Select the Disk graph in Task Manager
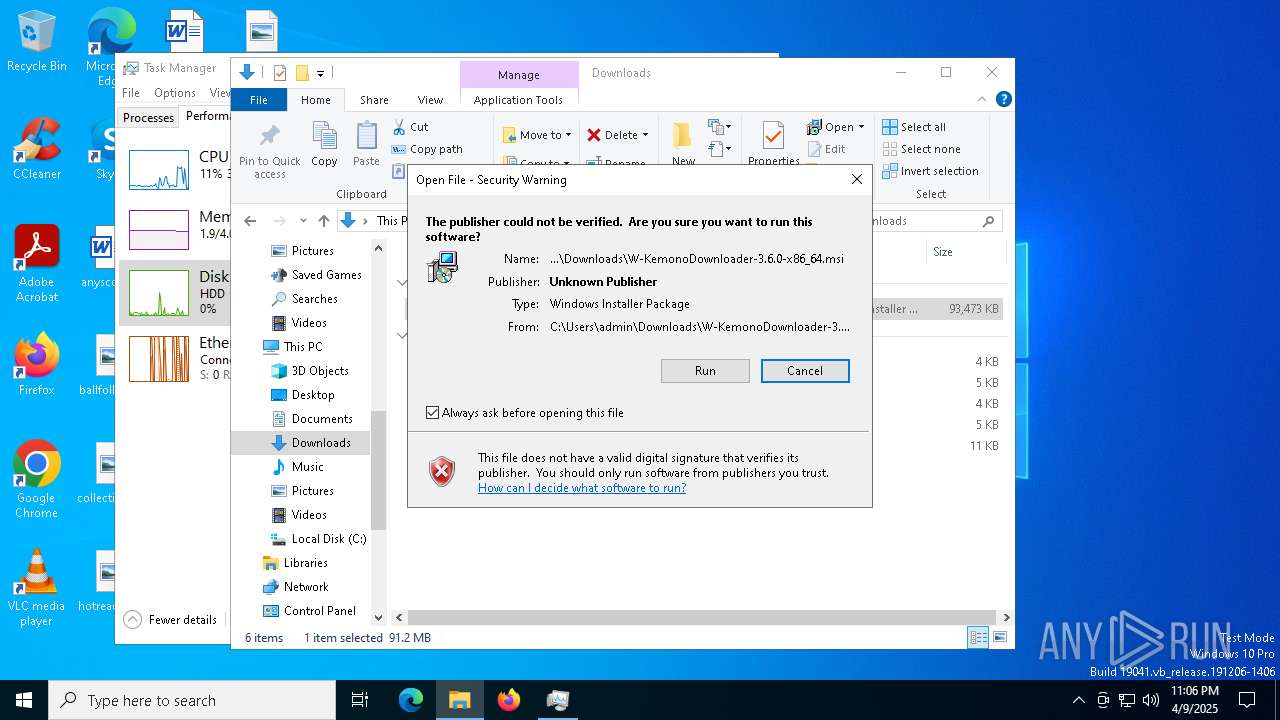 (x=159, y=293)
